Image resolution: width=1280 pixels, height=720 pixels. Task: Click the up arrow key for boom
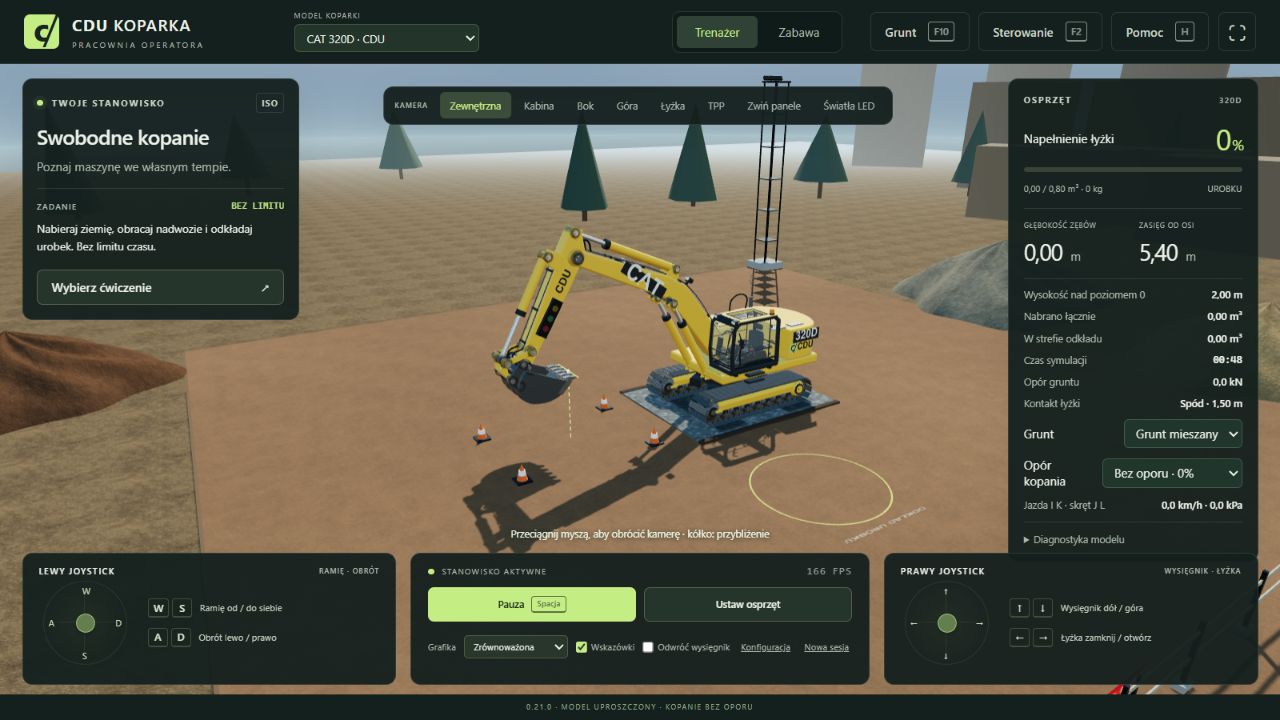pos(1019,608)
